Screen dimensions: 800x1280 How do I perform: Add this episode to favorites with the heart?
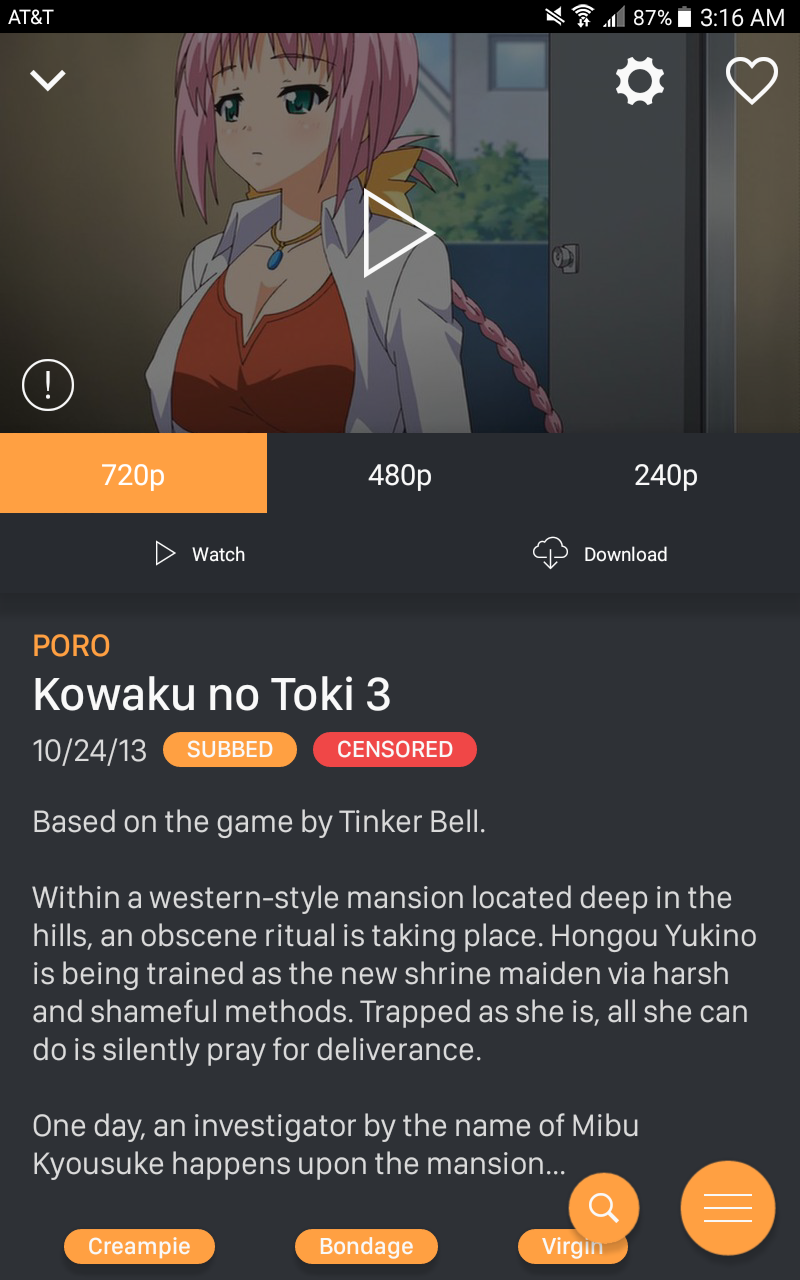pyautogui.click(x=752, y=81)
